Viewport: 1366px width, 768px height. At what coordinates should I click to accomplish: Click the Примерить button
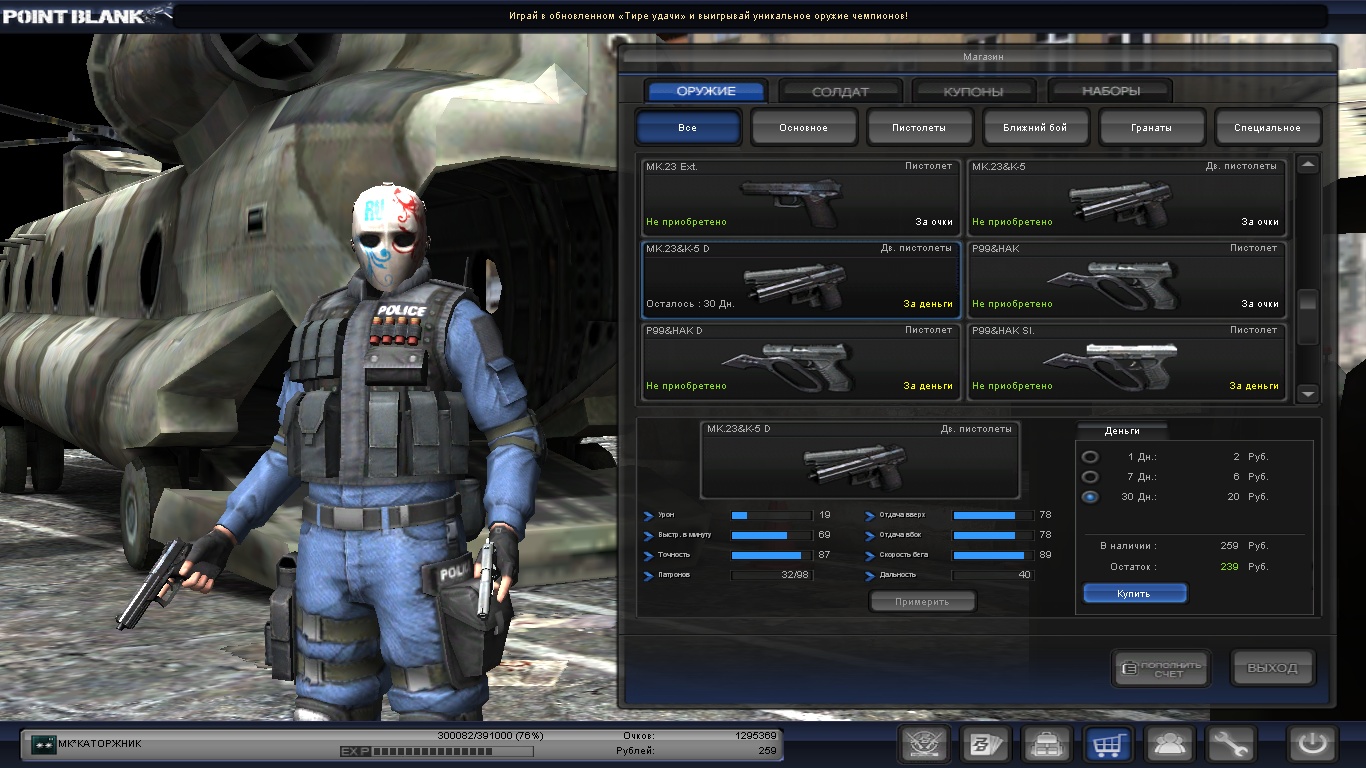[922, 602]
